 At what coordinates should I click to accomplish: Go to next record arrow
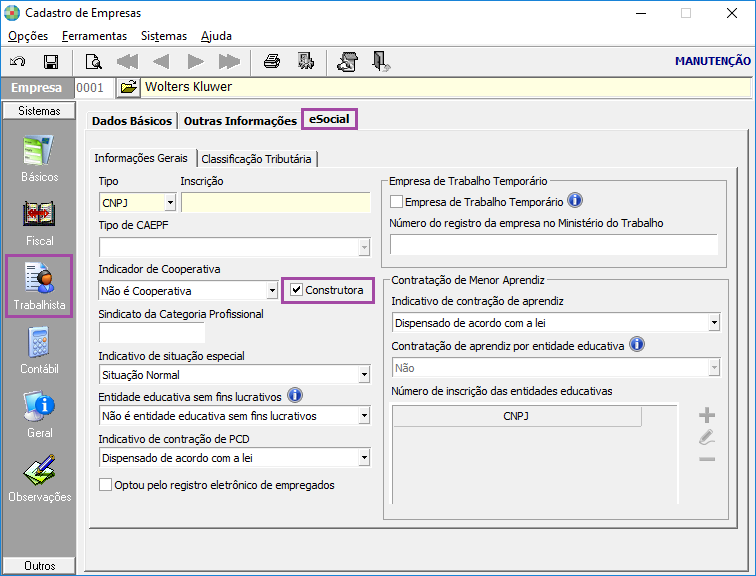point(195,62)
